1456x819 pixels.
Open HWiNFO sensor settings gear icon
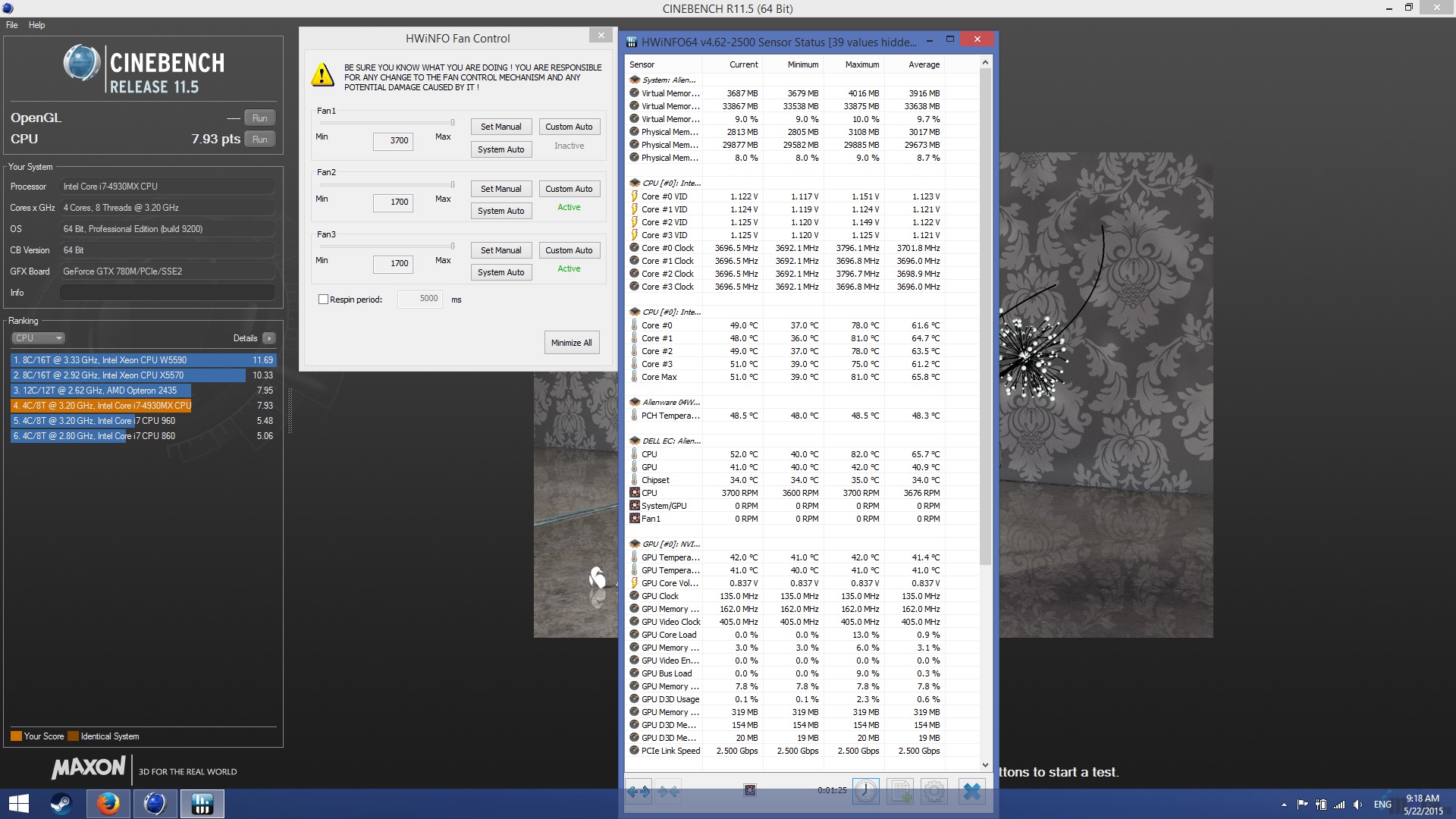tap(934, 792)
